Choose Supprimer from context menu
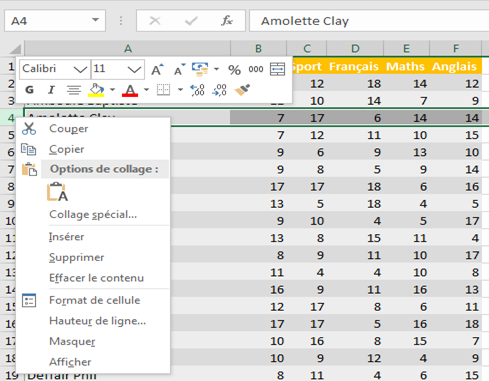 [93, 257]
